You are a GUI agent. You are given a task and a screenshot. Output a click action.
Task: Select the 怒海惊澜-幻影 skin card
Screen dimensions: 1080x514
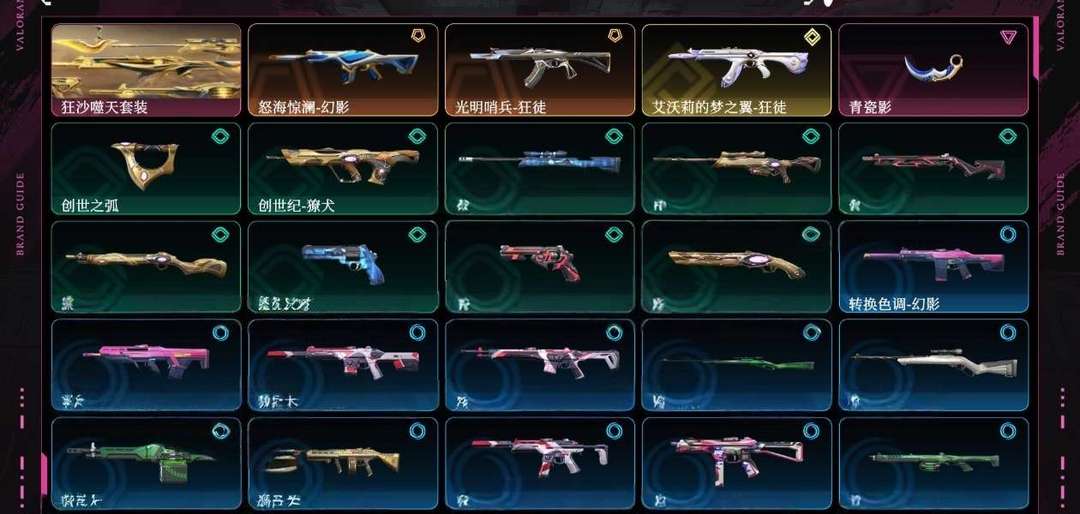(x=343, y=70)
